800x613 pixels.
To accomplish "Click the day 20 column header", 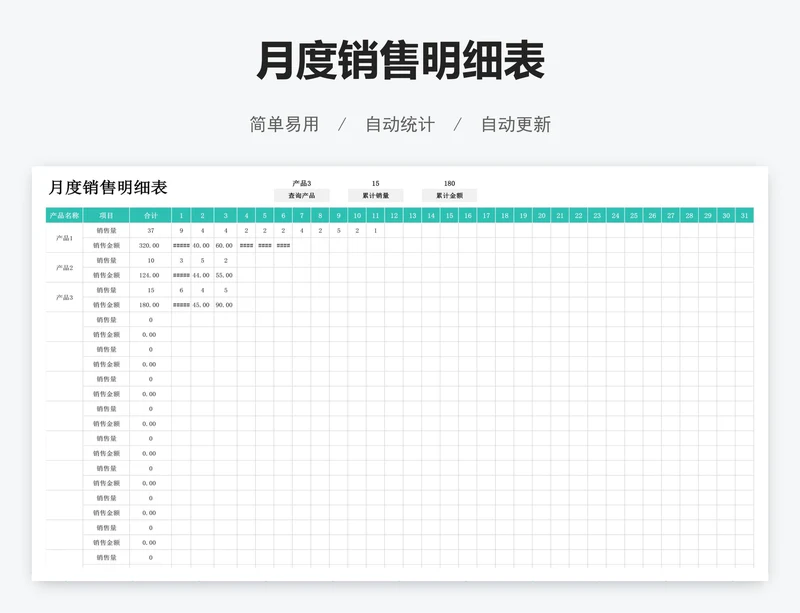I will click(541, 215).
